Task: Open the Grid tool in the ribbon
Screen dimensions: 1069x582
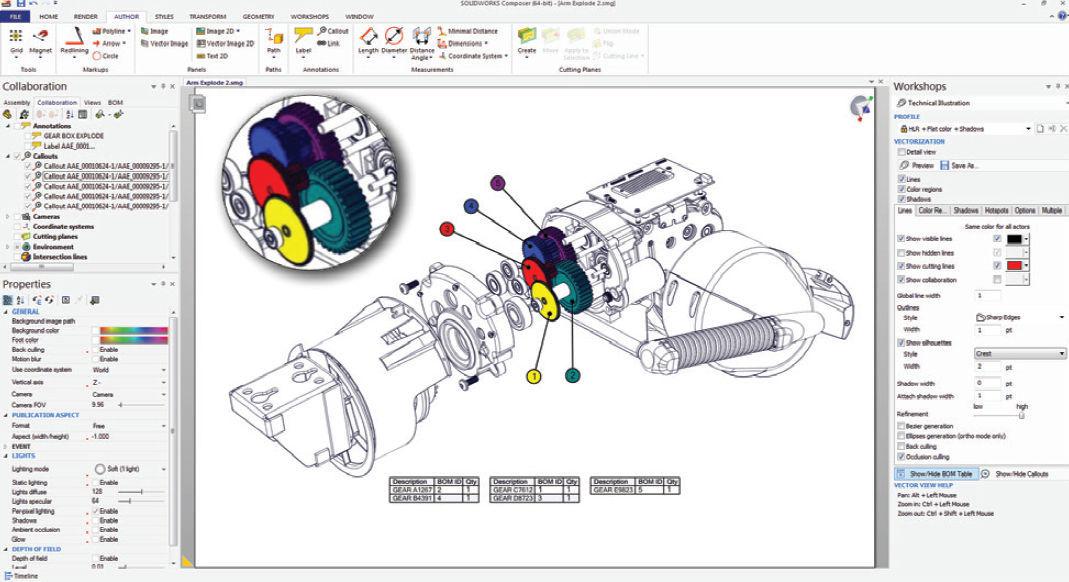Action: coord(15,40)
